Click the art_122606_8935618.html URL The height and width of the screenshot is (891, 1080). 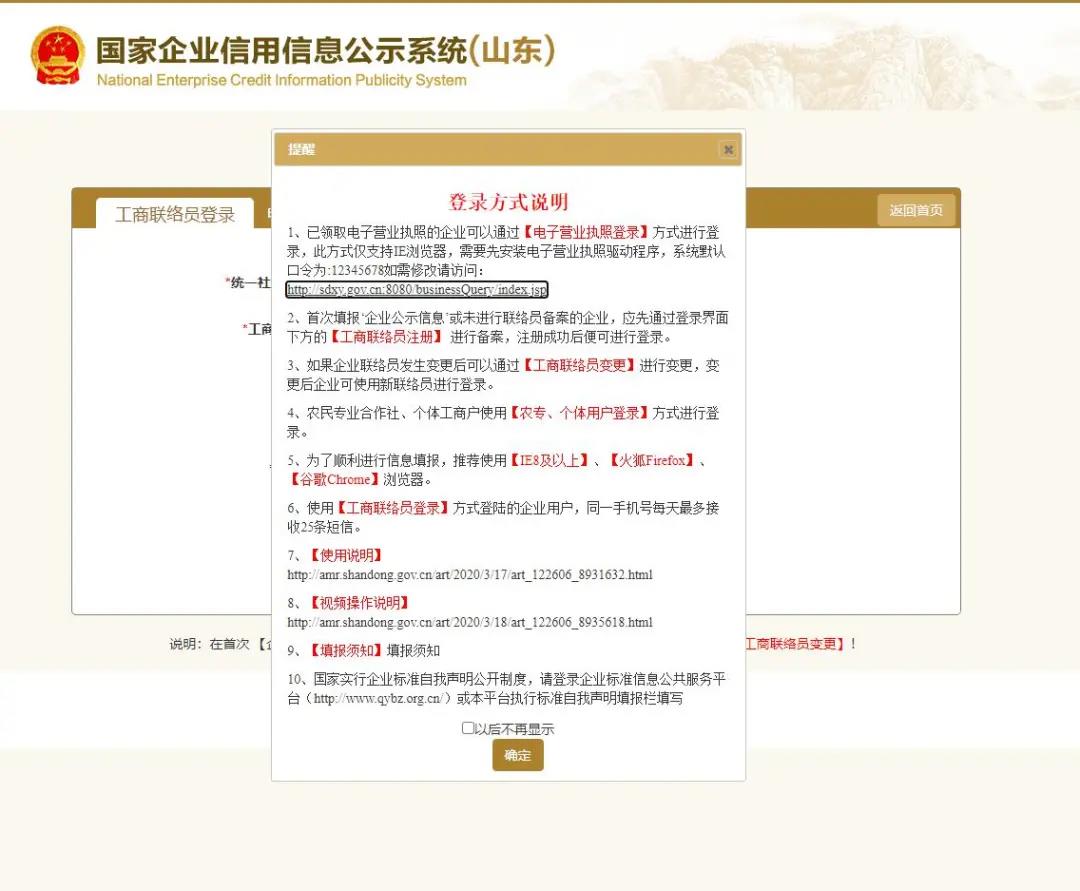click(x=470, y=622)
